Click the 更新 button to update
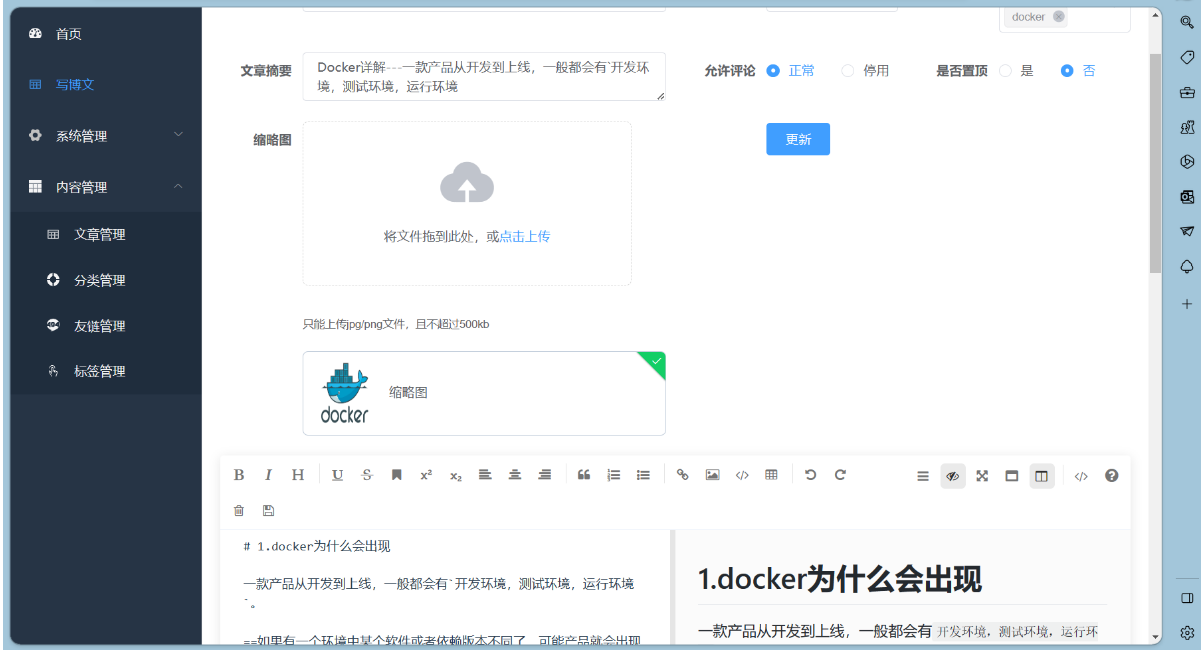Image resolution: width=1201 pixels, height=650 pixels. tap(797, 139)
